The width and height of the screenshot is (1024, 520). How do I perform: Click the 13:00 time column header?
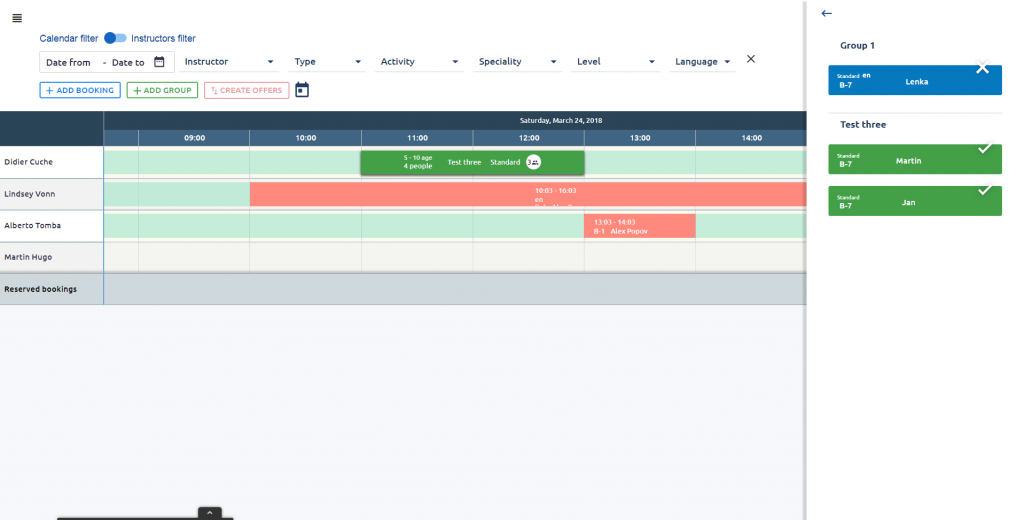pos(640,138)
